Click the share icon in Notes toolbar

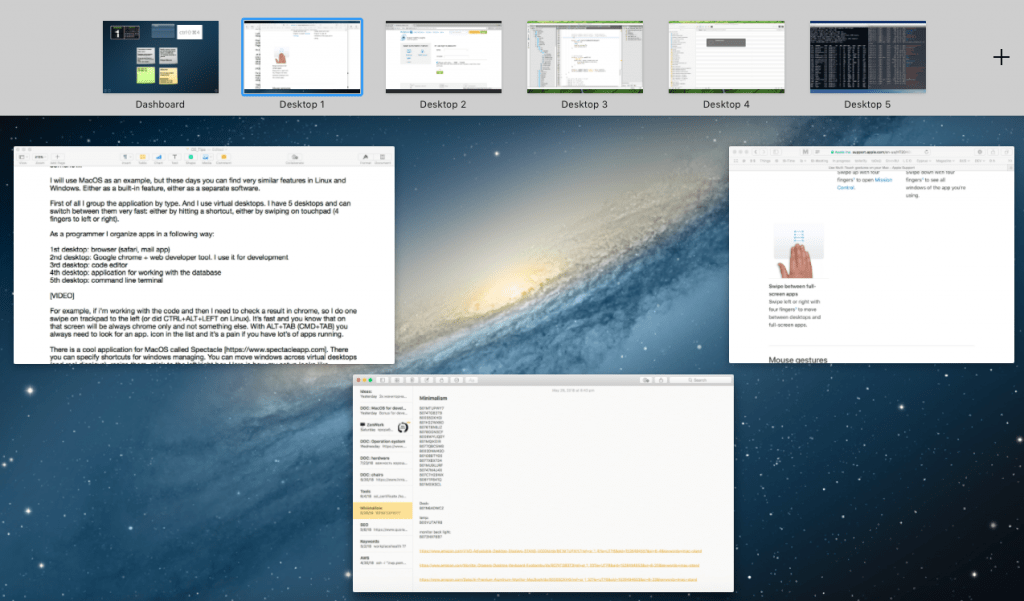(661, 380)
